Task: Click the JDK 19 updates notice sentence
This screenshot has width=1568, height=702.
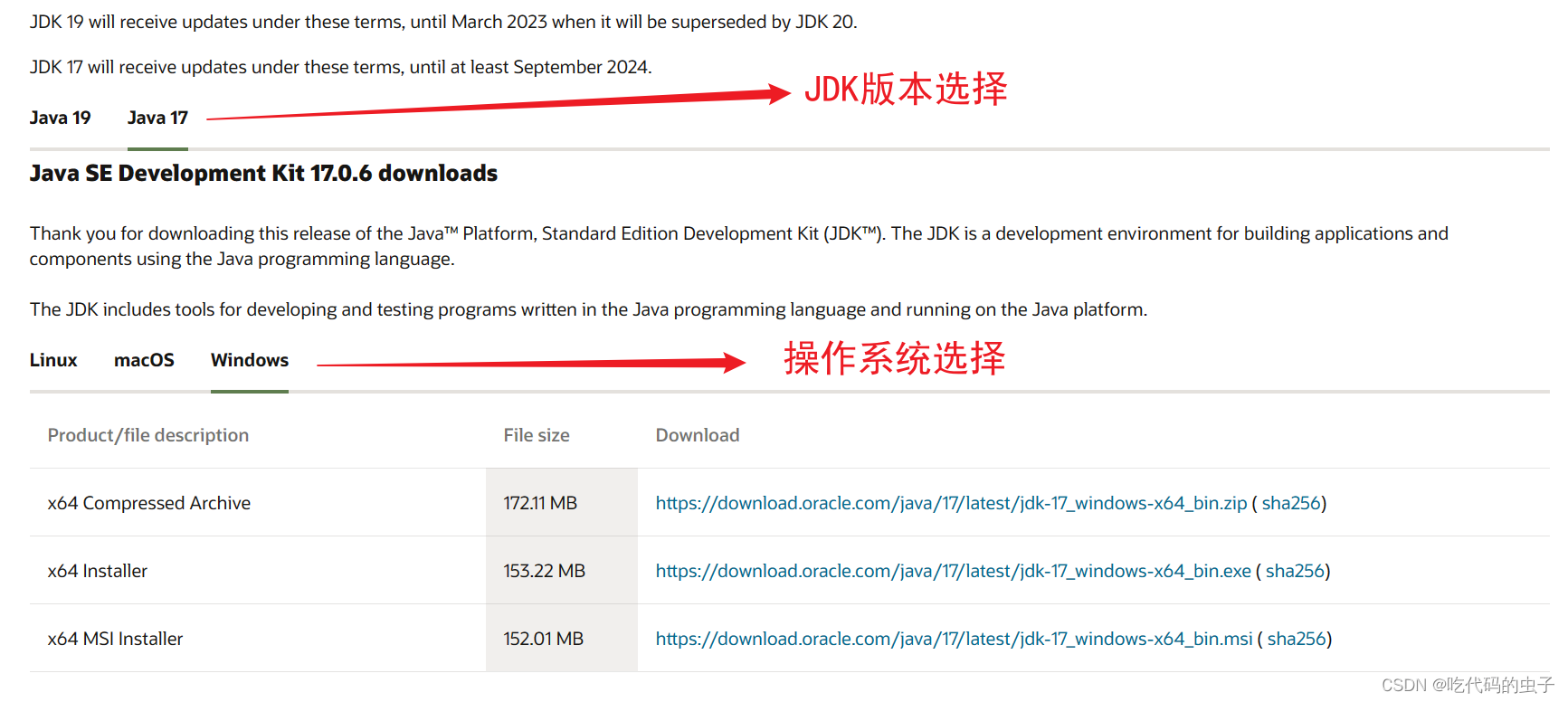Action: (x=443, y=22)
